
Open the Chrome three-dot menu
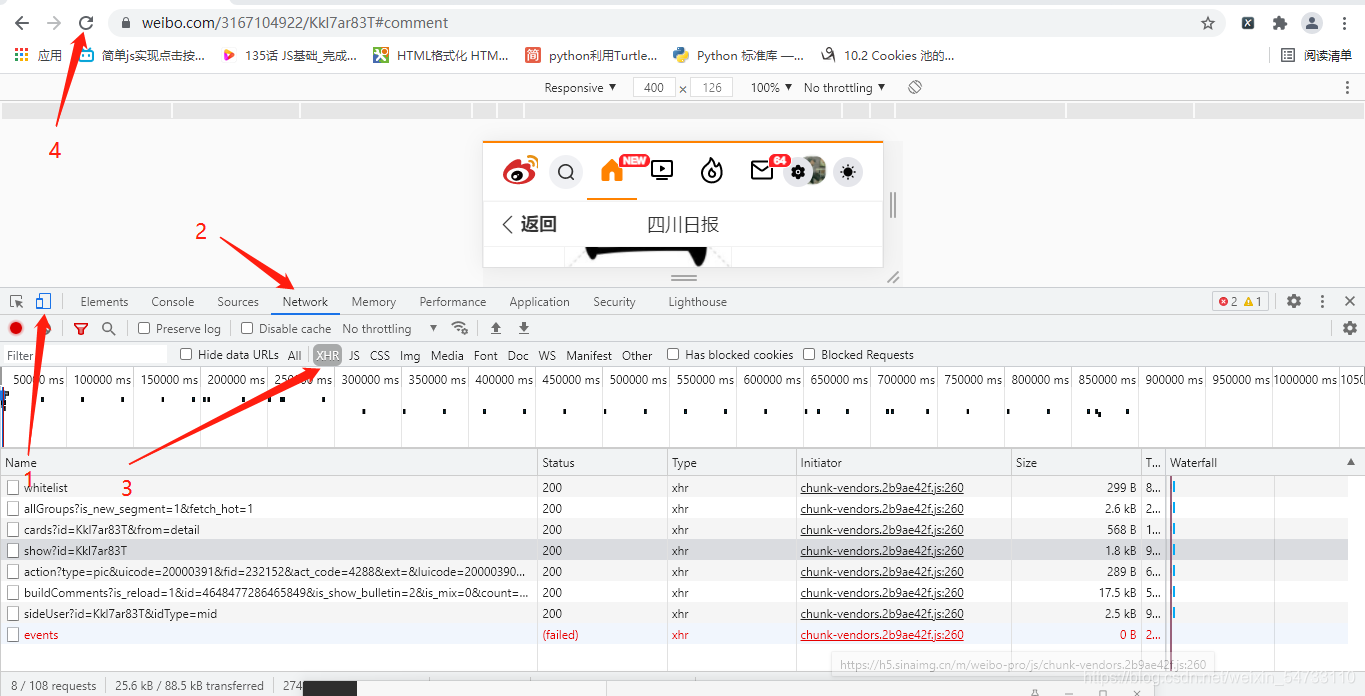[1344, 23]
